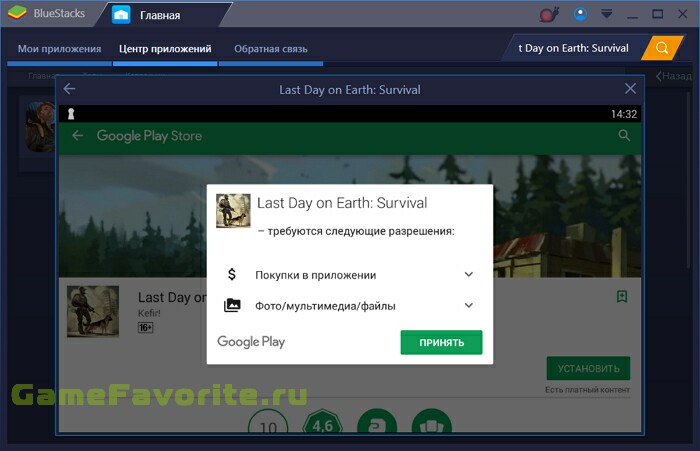Click the green category badge icon

(x=377, y=422)
